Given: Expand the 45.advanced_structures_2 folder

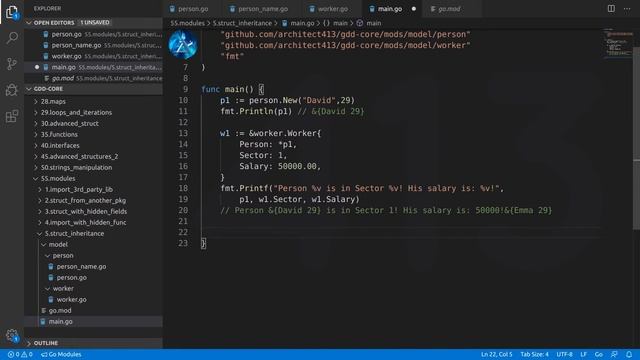Looking at the screenshot, I should tap(93, 156).
